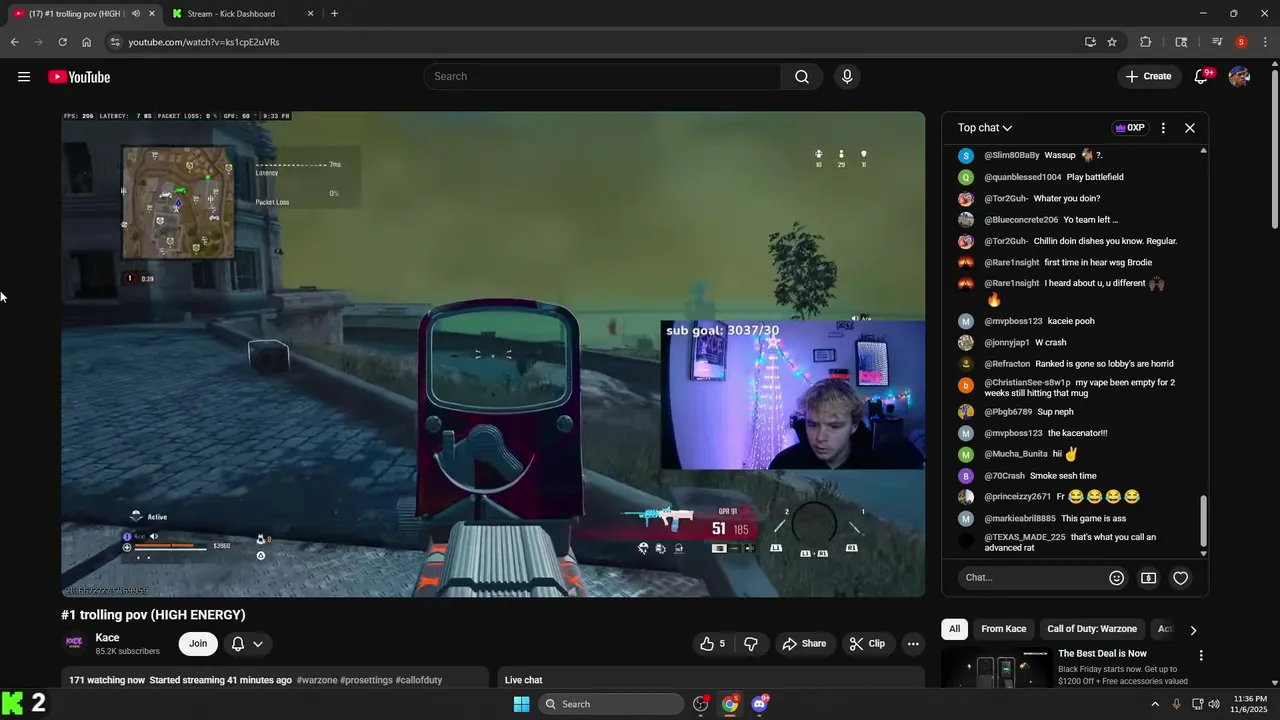The image size is (1280, 720).
Task: Open Chrome profile S avatar
Action: coord(1241,42)
